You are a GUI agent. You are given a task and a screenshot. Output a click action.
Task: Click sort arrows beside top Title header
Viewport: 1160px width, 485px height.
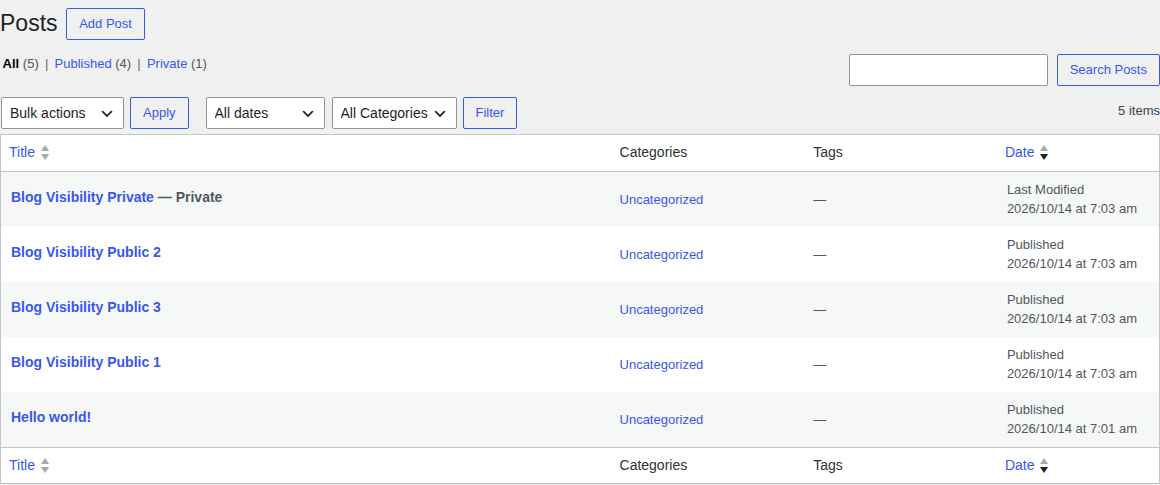point(45,152)
